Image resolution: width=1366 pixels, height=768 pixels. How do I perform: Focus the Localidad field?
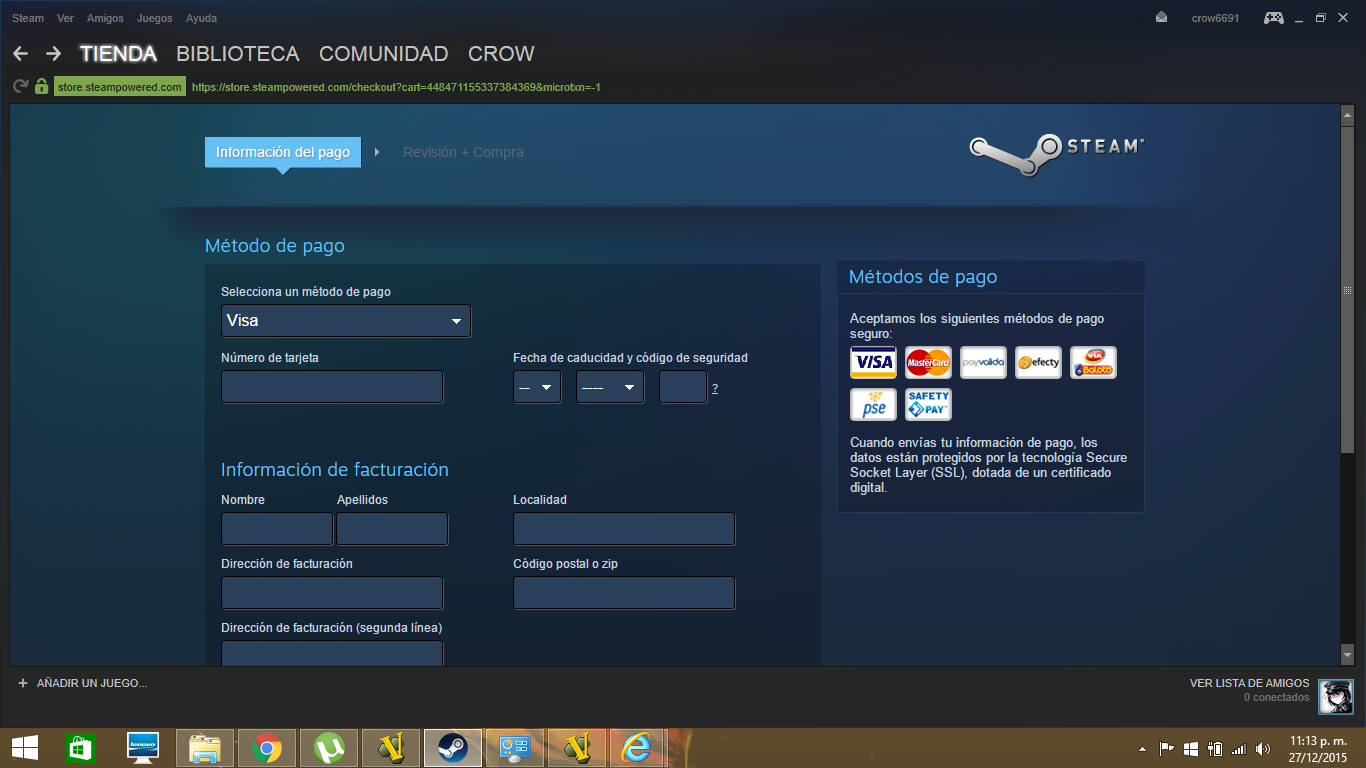624,529
